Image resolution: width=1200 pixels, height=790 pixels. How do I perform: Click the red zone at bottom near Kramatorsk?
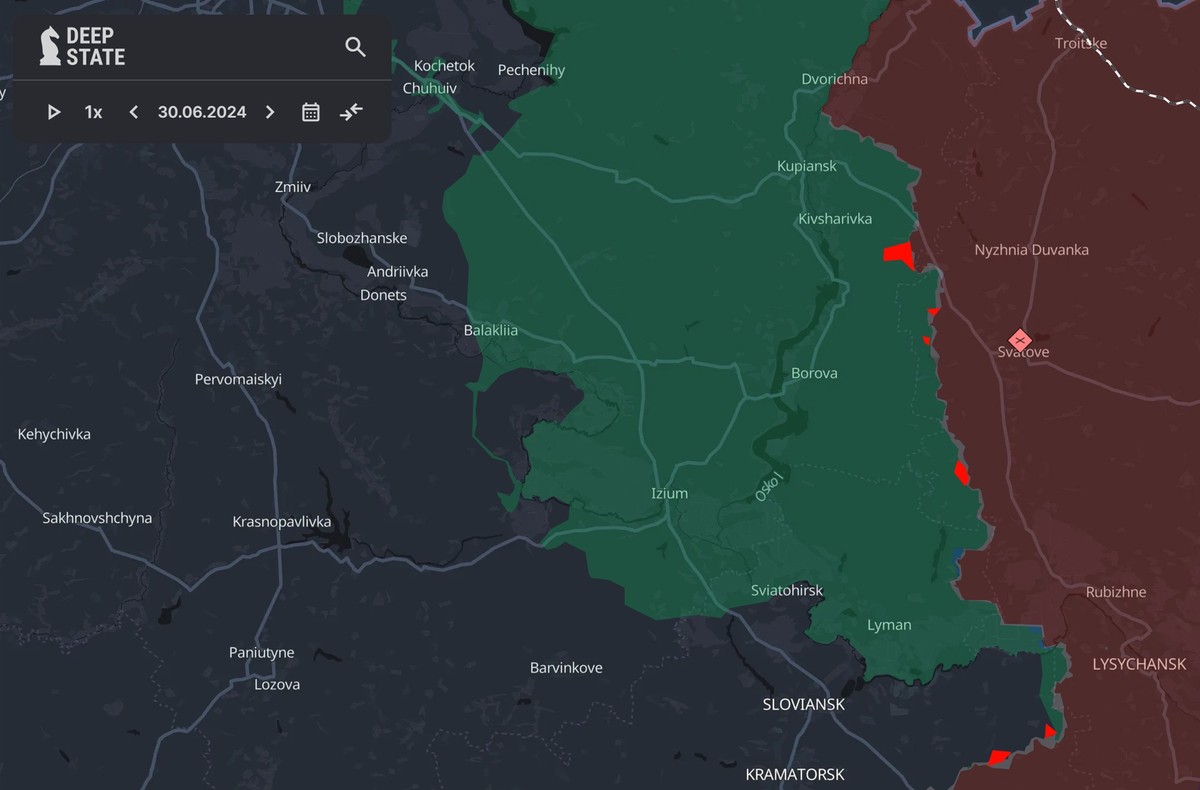(x=998, y=757)
